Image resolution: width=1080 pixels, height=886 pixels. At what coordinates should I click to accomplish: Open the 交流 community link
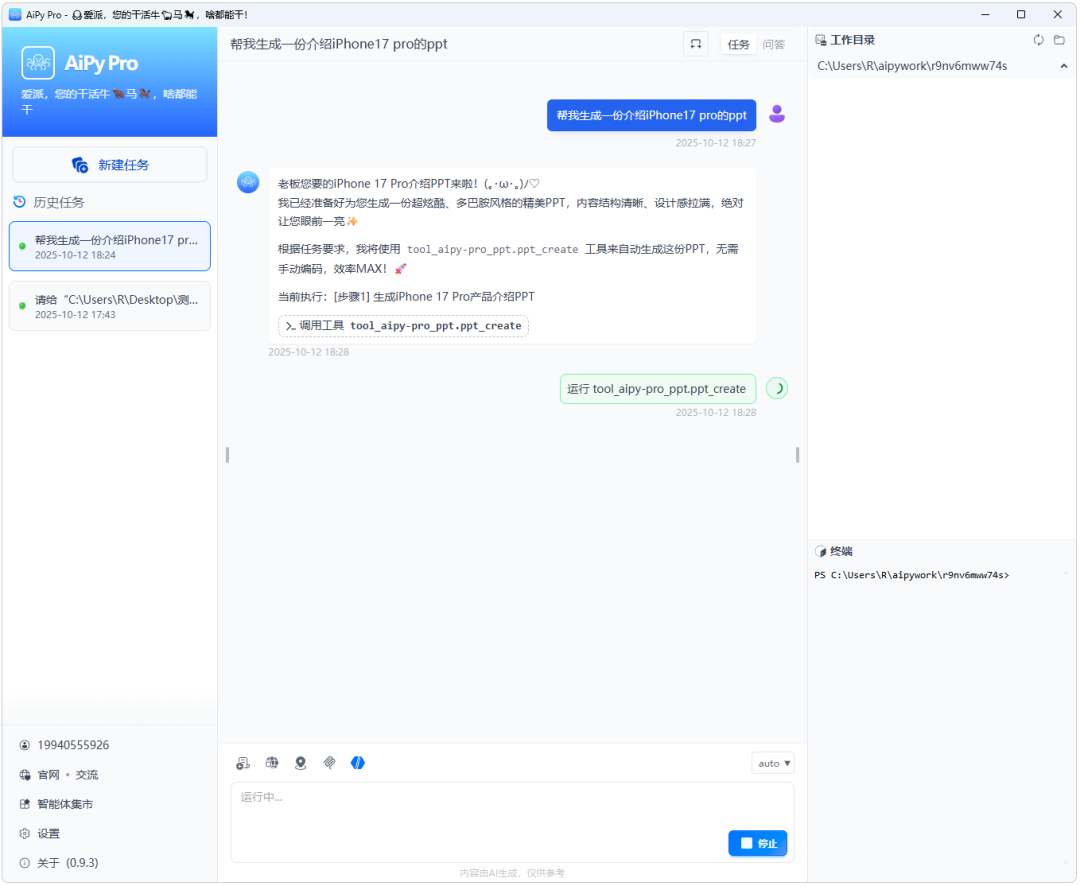[87, 774]
